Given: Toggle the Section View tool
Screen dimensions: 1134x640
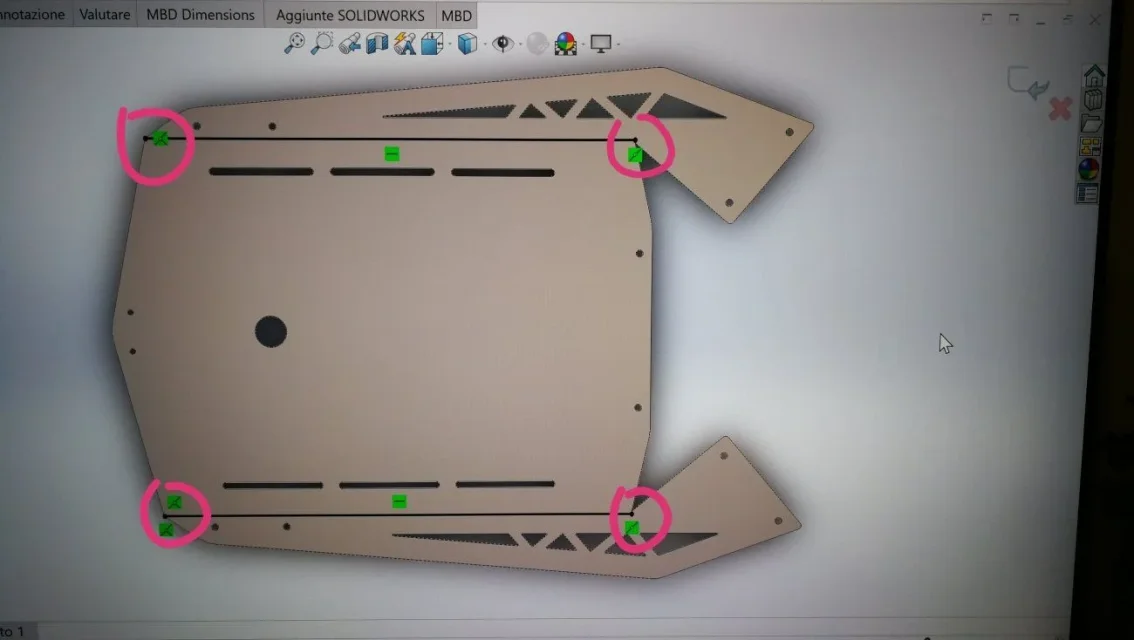Looking at the screenshot, I should (377, 44).
